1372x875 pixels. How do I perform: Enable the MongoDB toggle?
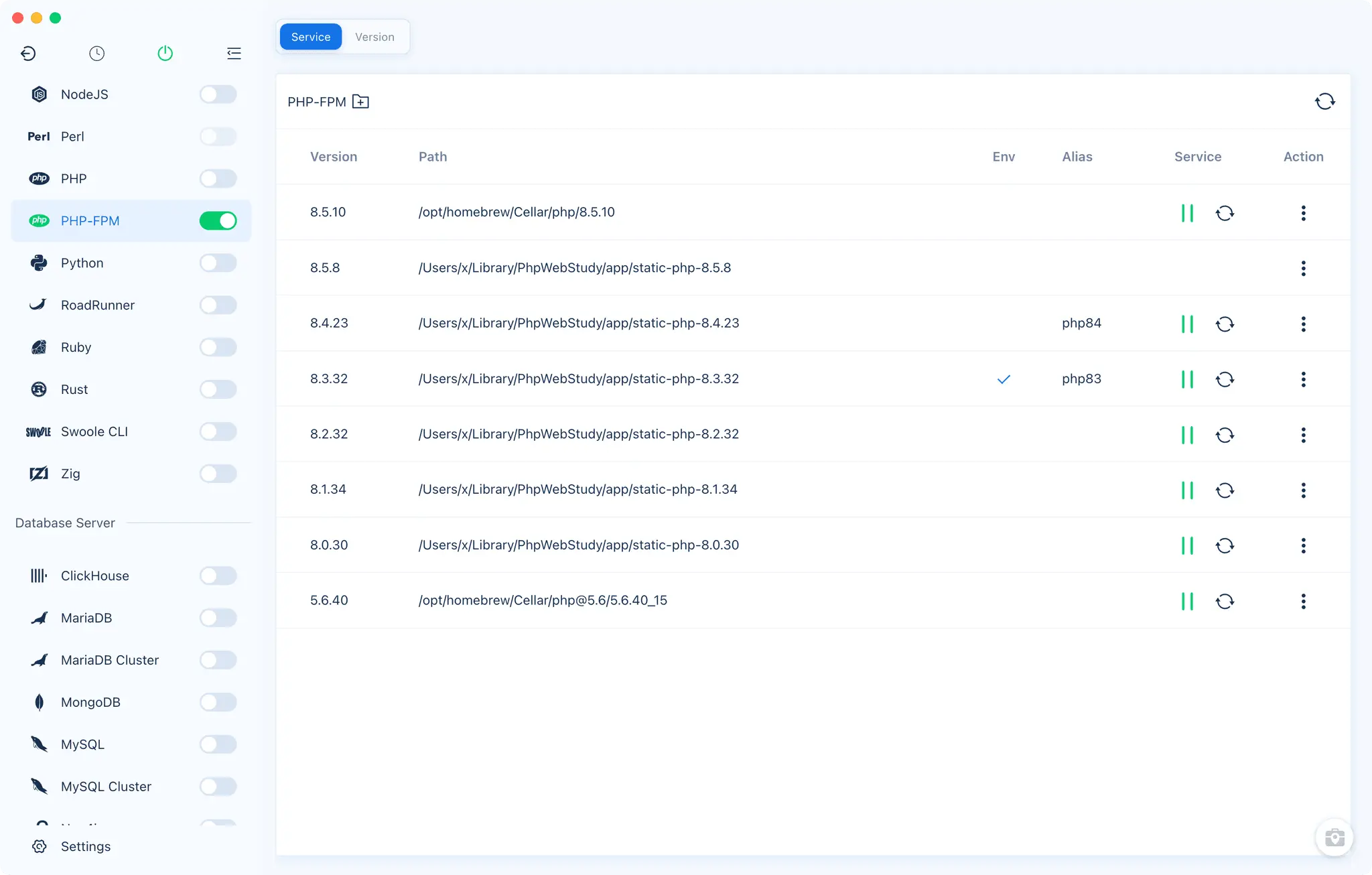pos(218,702)
